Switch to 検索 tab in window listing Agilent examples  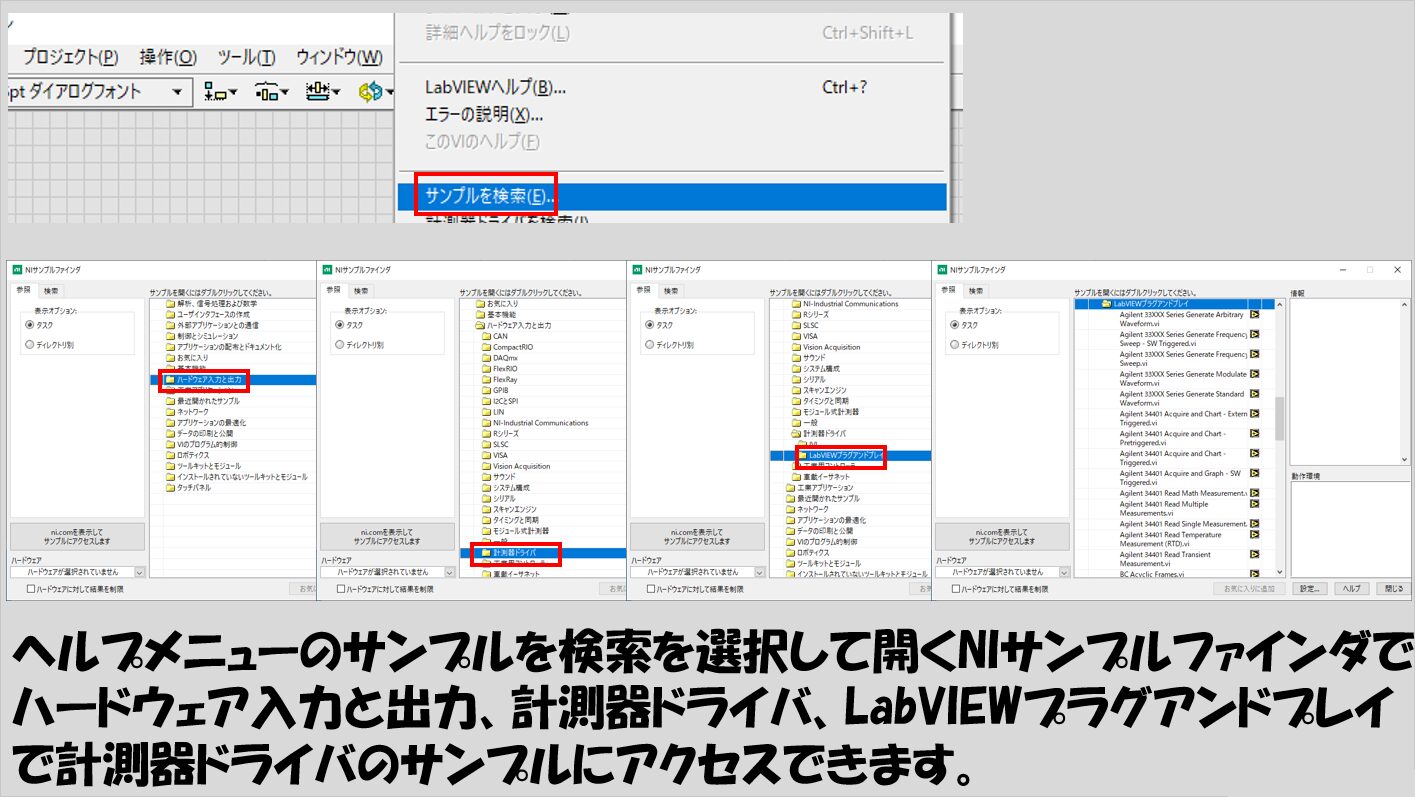pos(977,290)
